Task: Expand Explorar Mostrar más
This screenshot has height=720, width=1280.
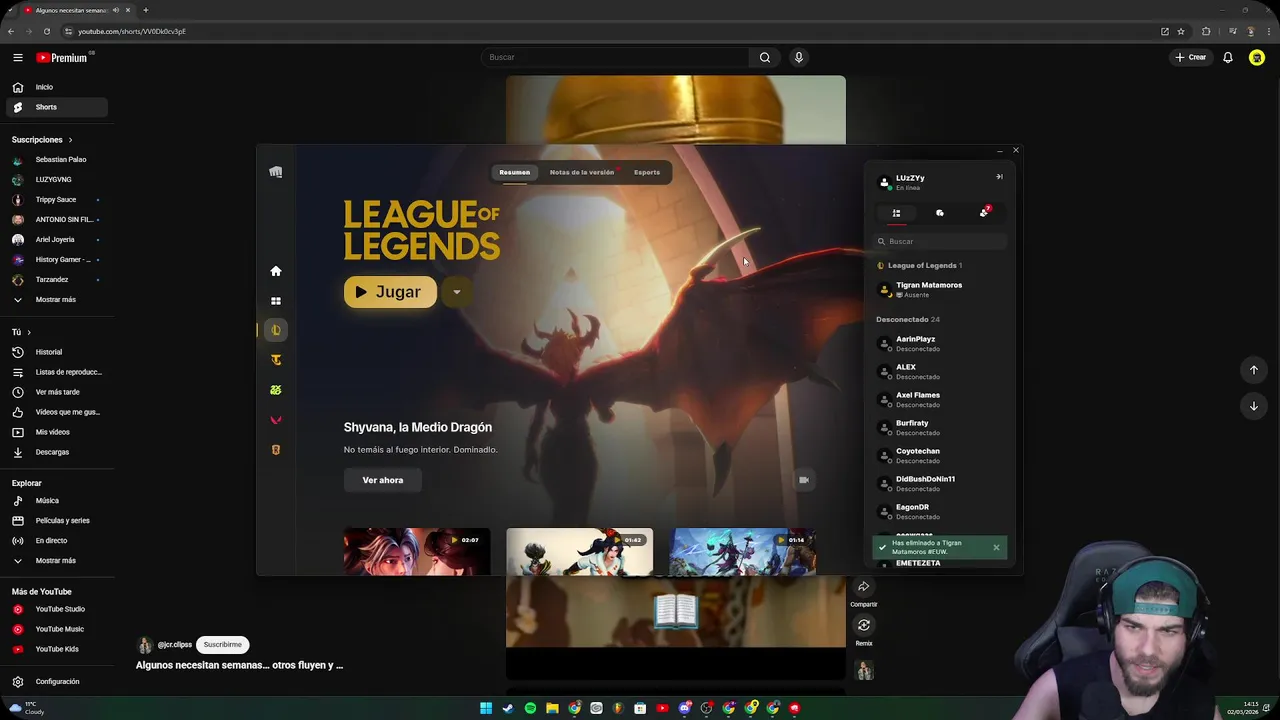Action: (x=56, y=561)
